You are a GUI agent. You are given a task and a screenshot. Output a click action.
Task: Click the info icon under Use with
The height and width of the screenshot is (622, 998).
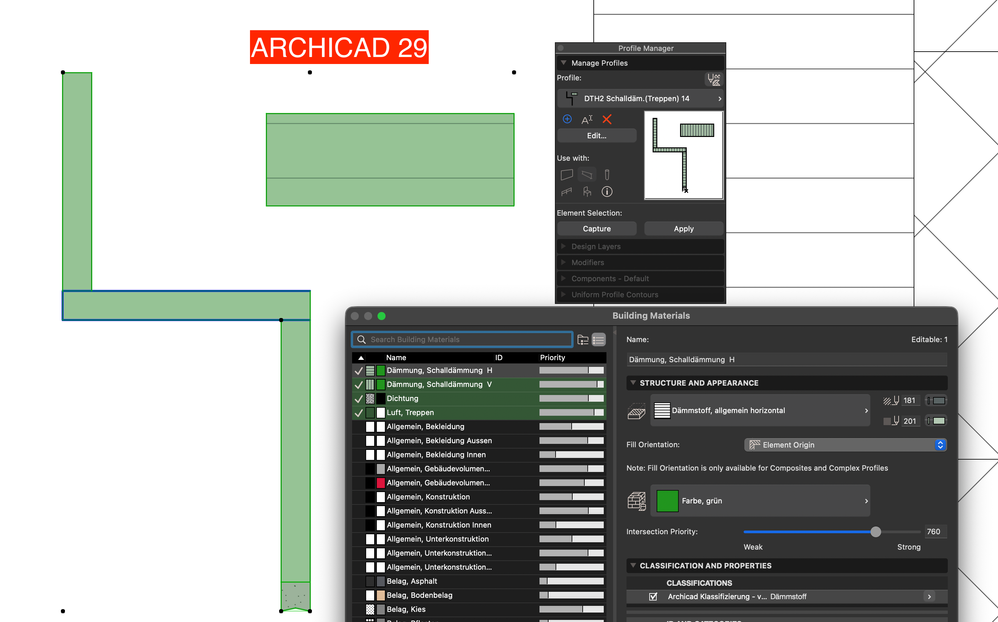point(607,192)
